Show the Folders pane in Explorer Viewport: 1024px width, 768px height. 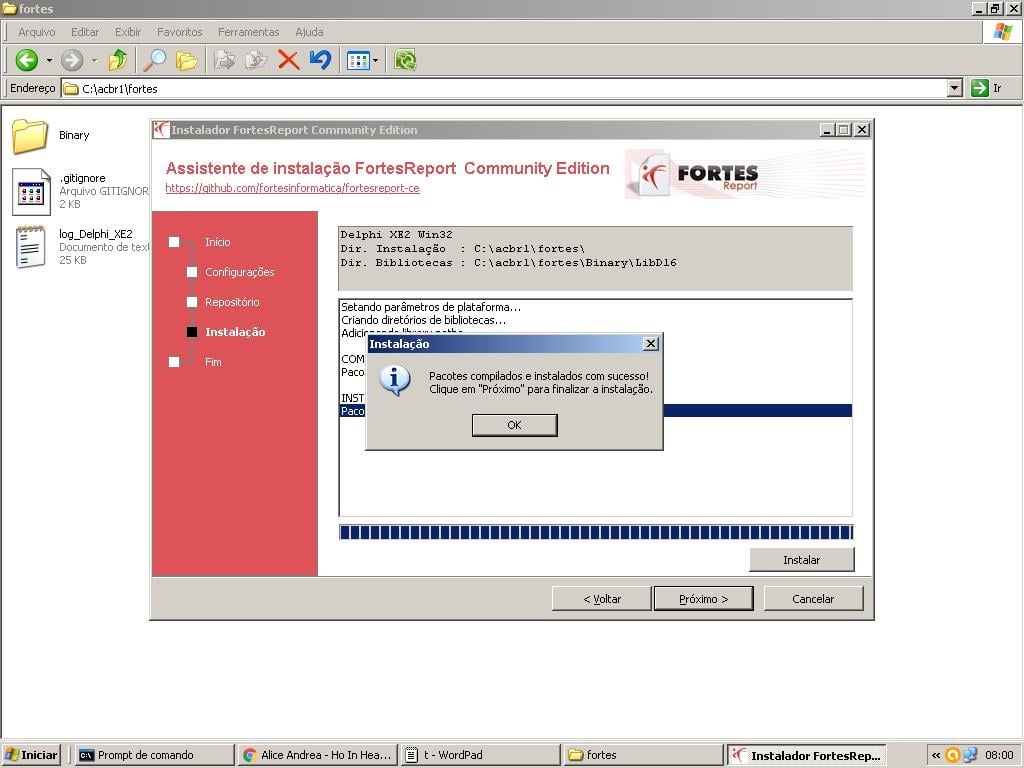pyautogui.click(x=186, y=60)
